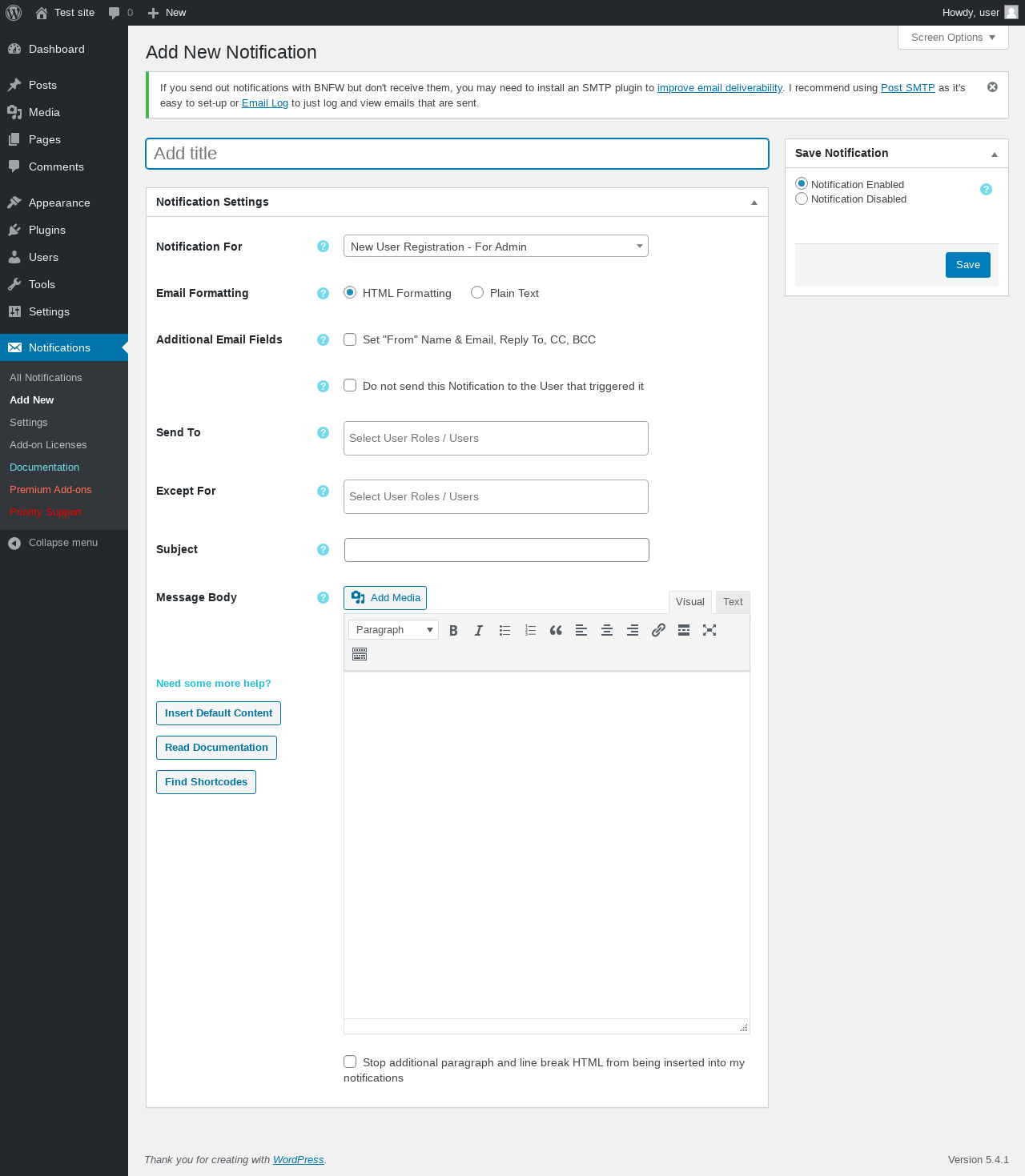Toggle bold formatting in editor
The height and width of the screenshot is (1176, 1025).
coord(453,630)
